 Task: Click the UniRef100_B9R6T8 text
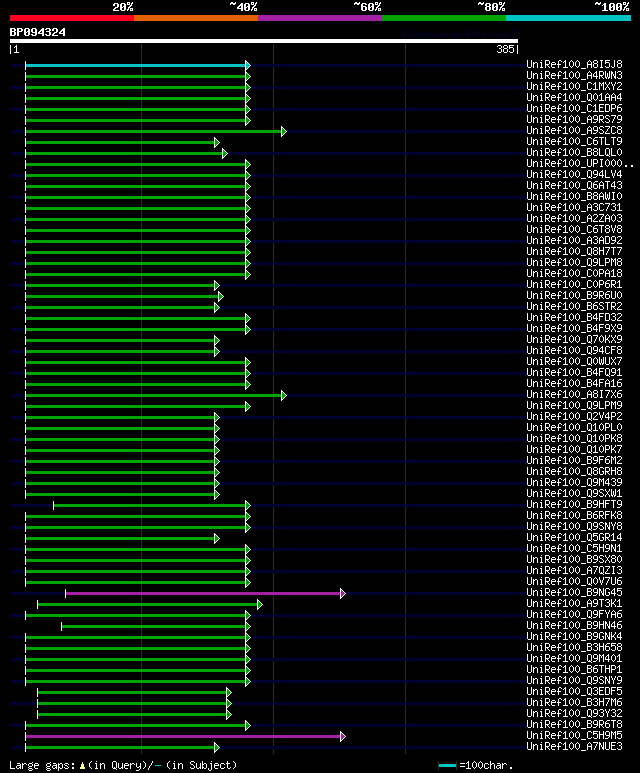(574, 724)
